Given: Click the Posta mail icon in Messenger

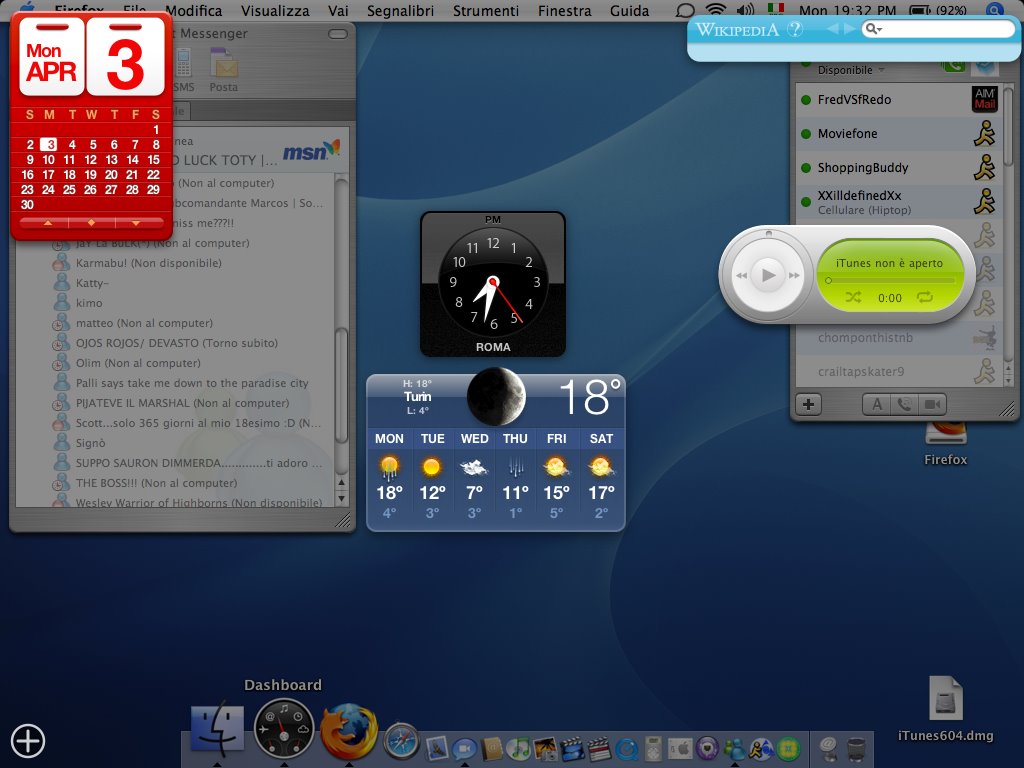Looking at the screenshot, I should (223, 70).
